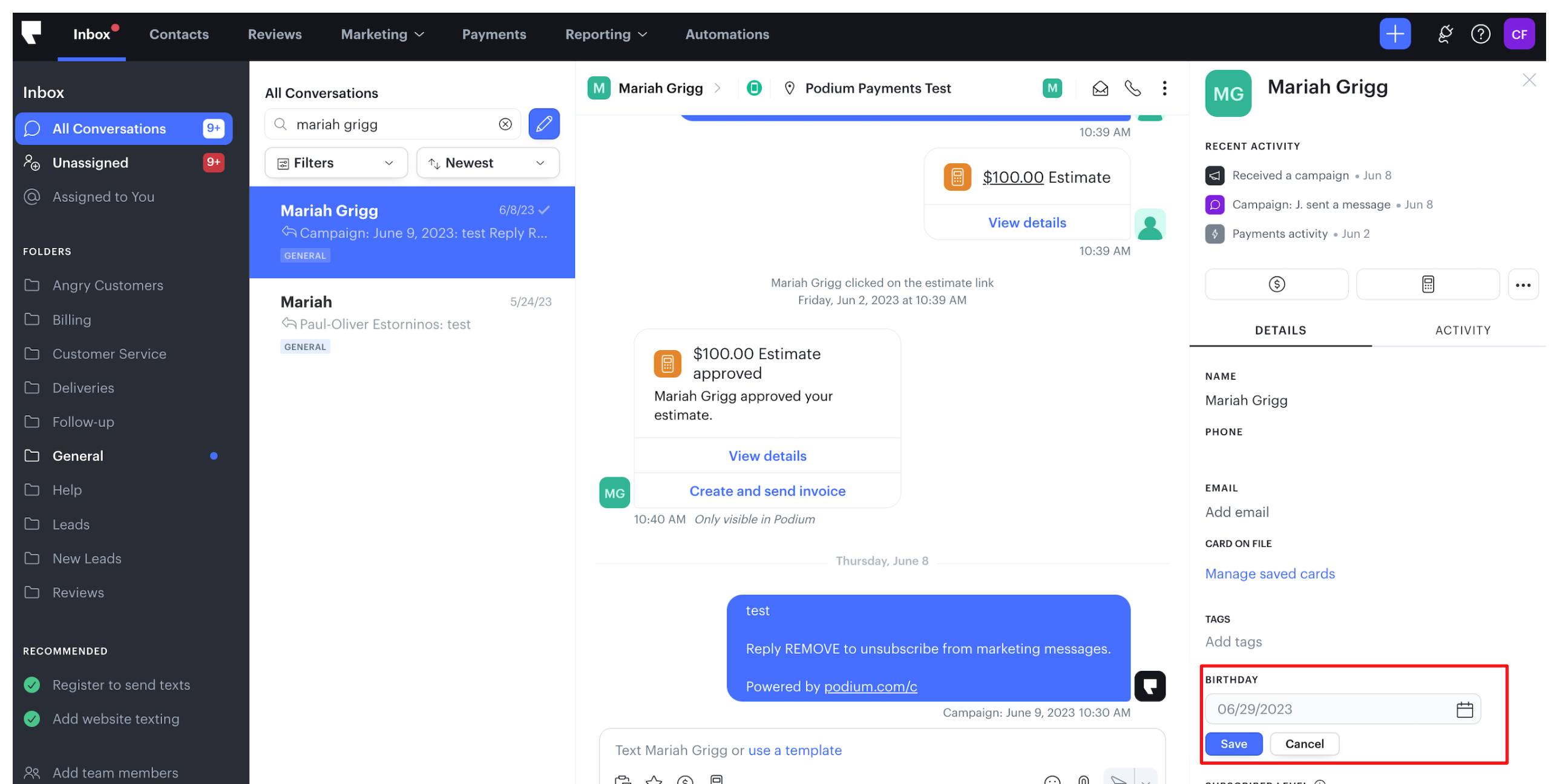Click Manage saved cards link
Image resolution: width=1560 pixels, height=784 pixels.
pos(1270,573)
